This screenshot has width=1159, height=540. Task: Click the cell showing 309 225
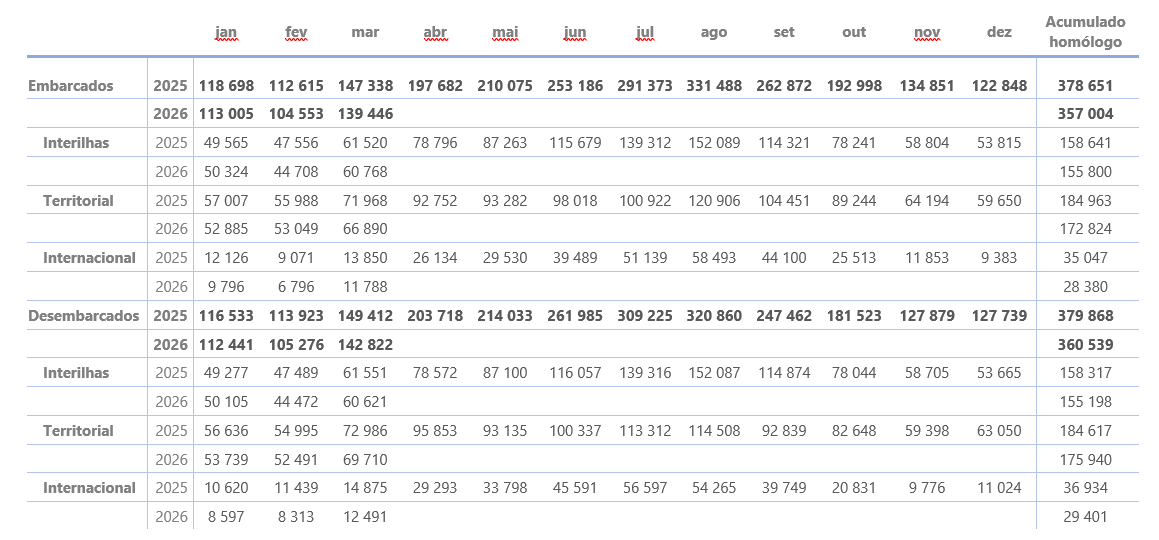(645, 316)
